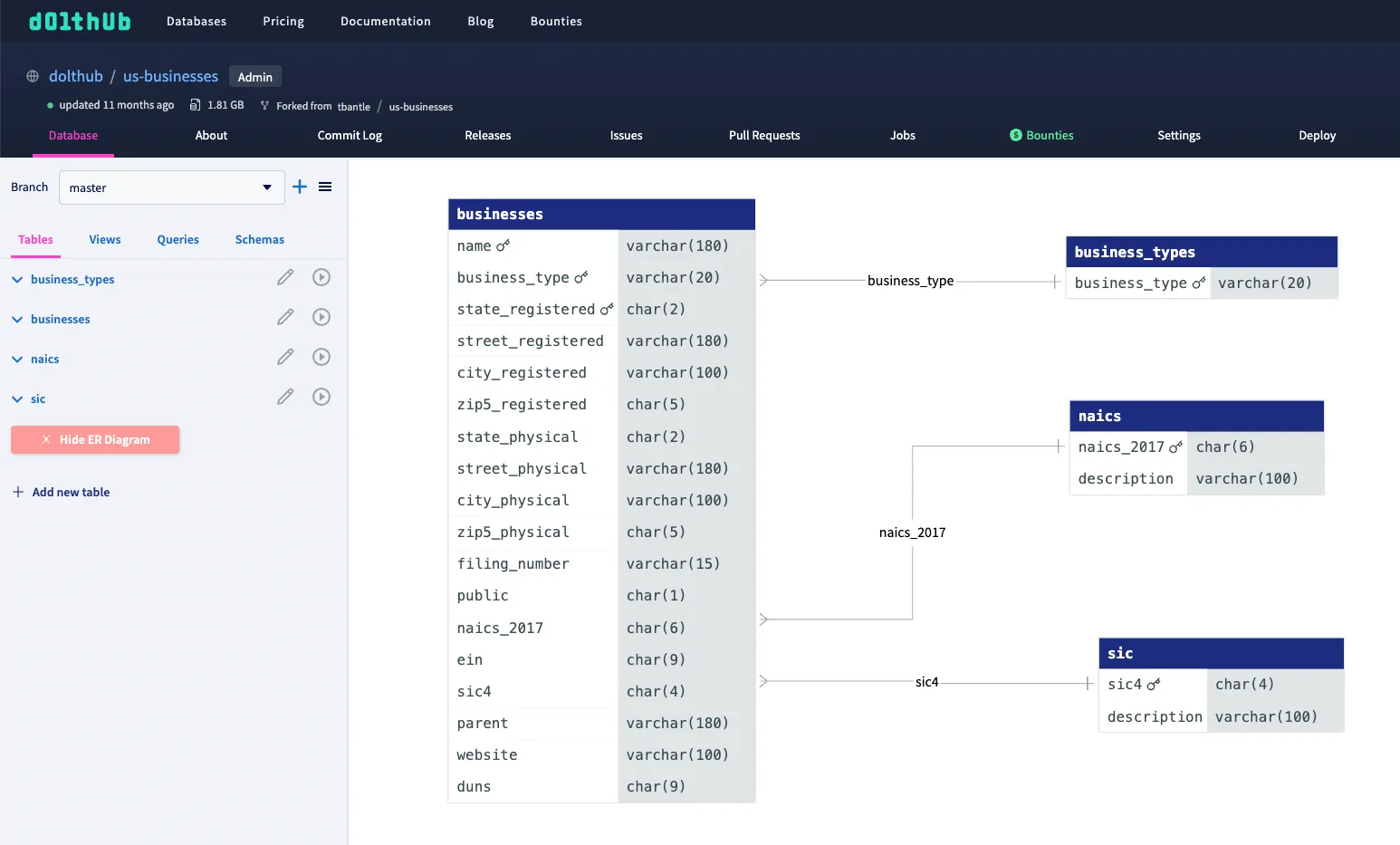Go to the dolthub owner link
This screenshot has height=845, width=1400.
pos(76,77)
